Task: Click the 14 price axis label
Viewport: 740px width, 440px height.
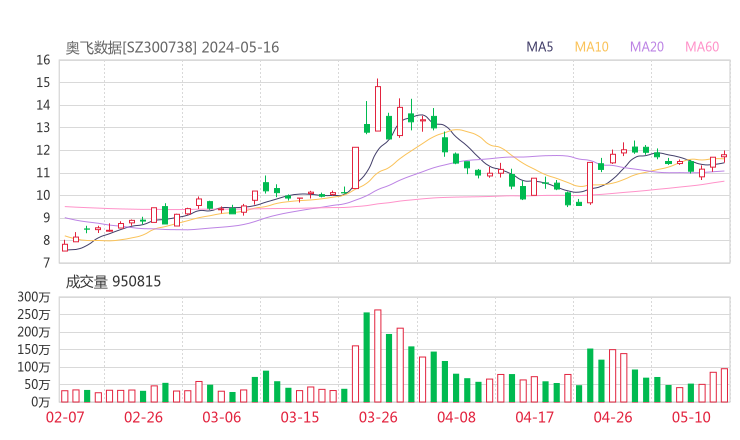Action: coord(43,105)
